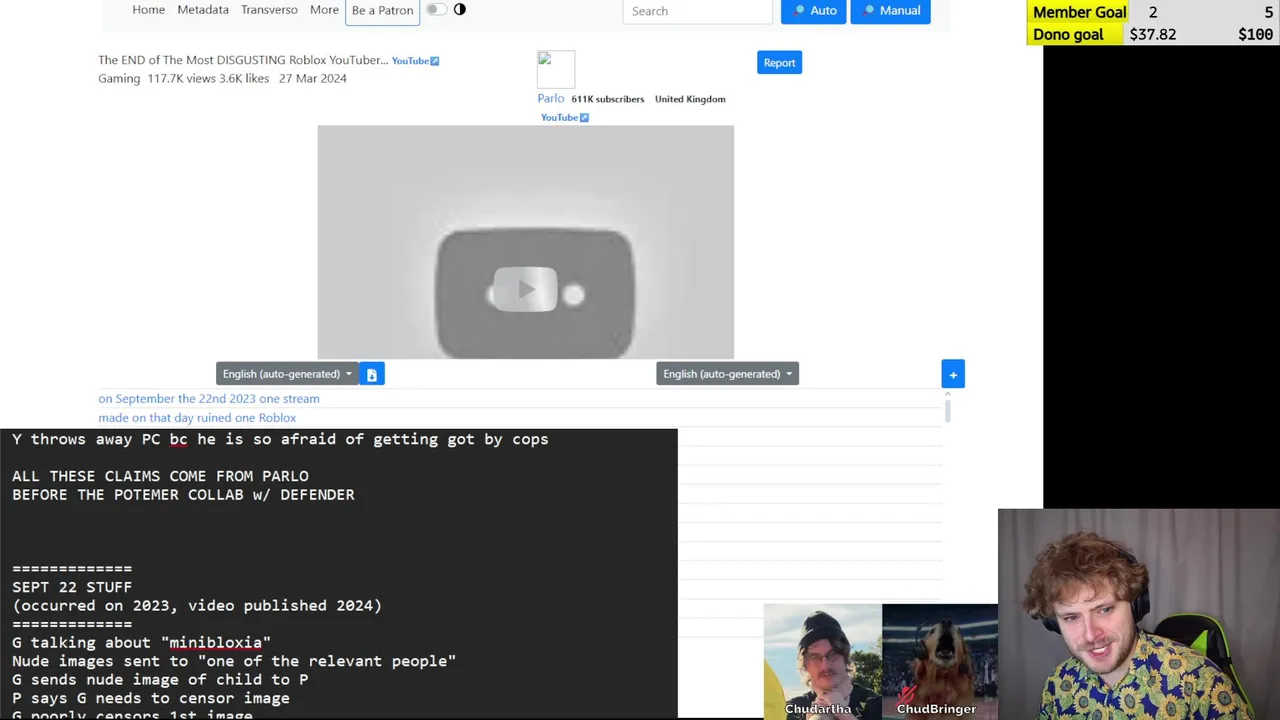The width and height of the screenshot is (1280, 720).
Task: Click the blue plus button
Action: tap(953, 374)
